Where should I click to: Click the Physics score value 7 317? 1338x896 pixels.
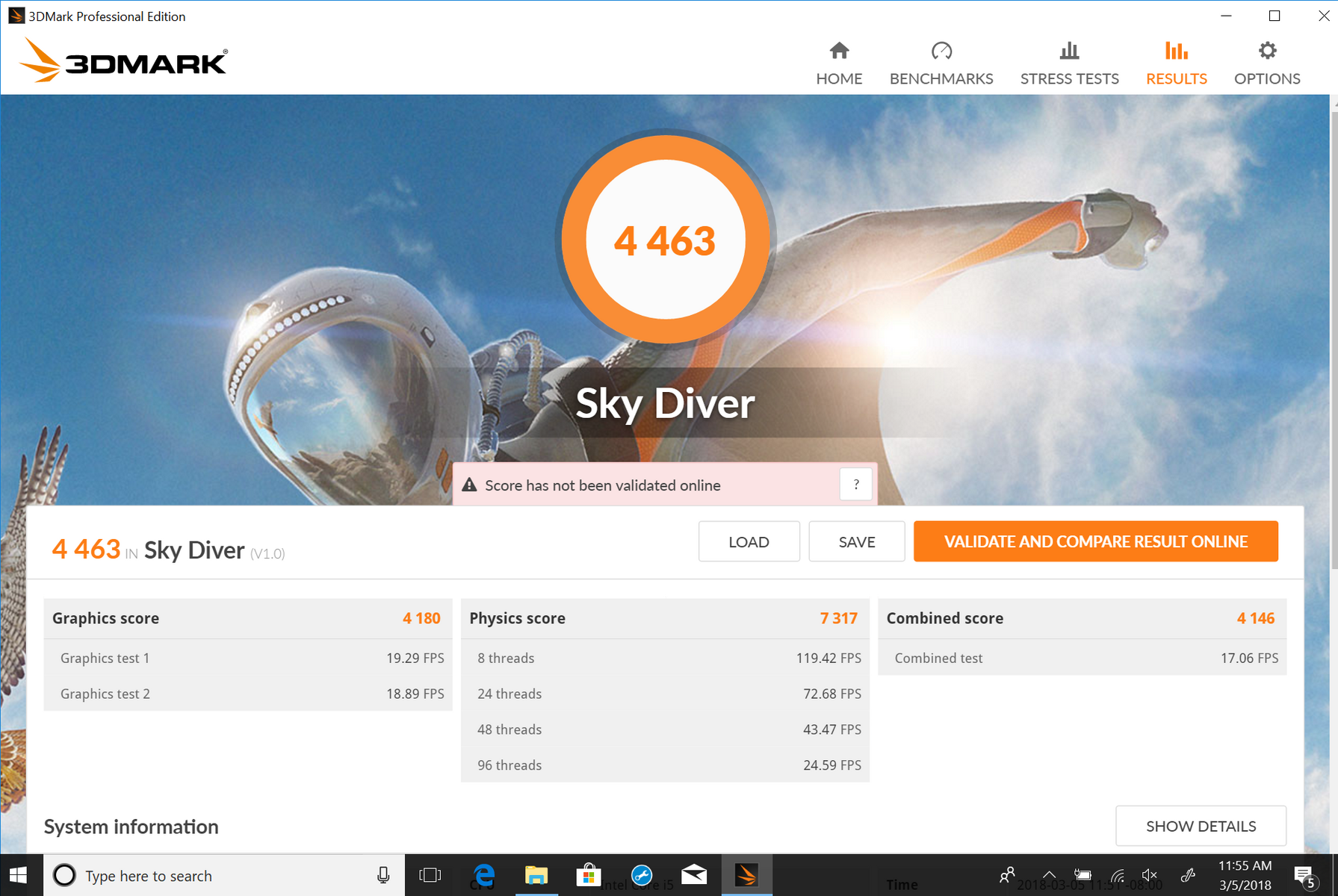tap(838, 618)
